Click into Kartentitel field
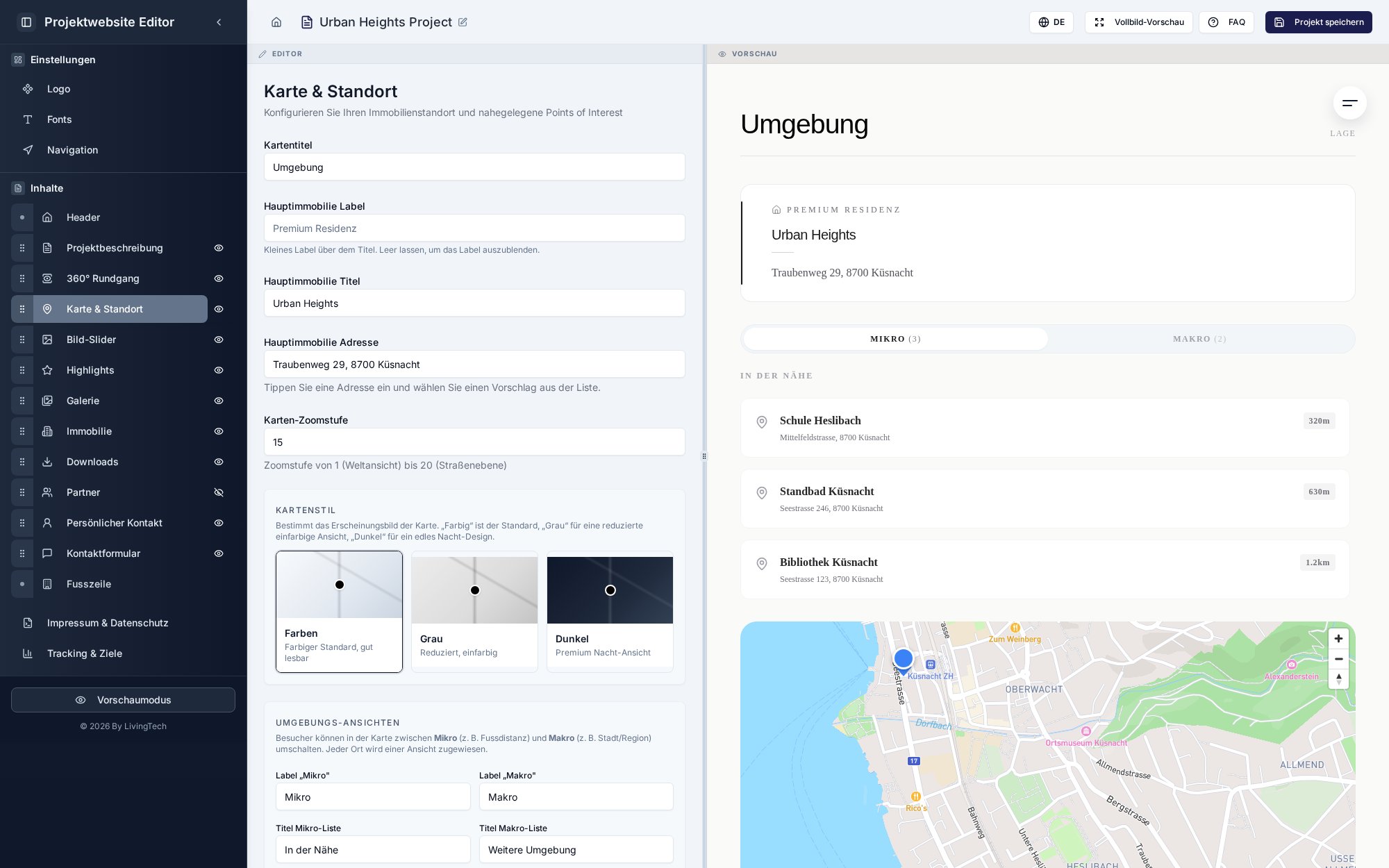This screenshot has width=1389, height=868. pyautogui.click(x=474, y=167)
